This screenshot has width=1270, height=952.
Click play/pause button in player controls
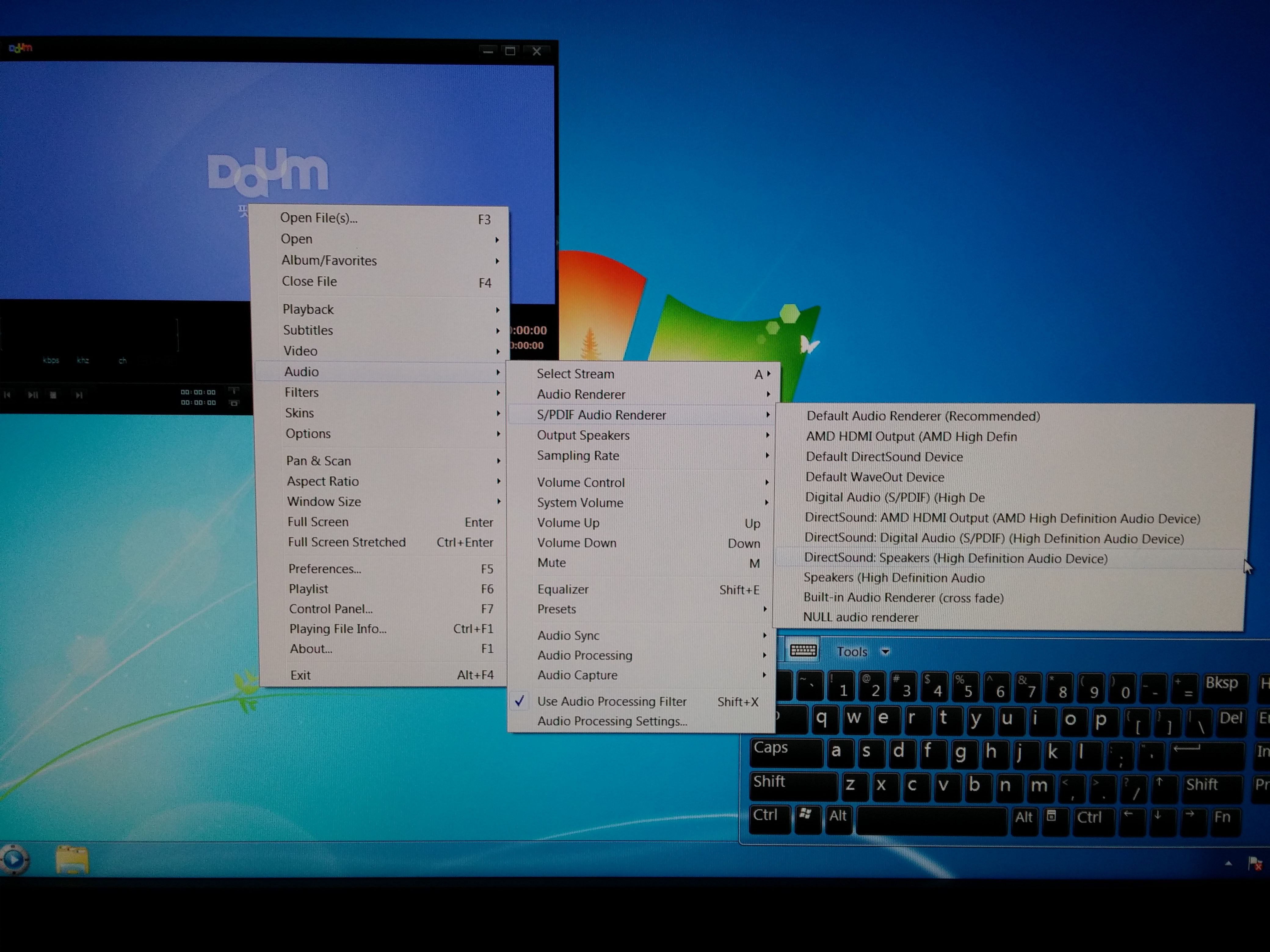33,395
